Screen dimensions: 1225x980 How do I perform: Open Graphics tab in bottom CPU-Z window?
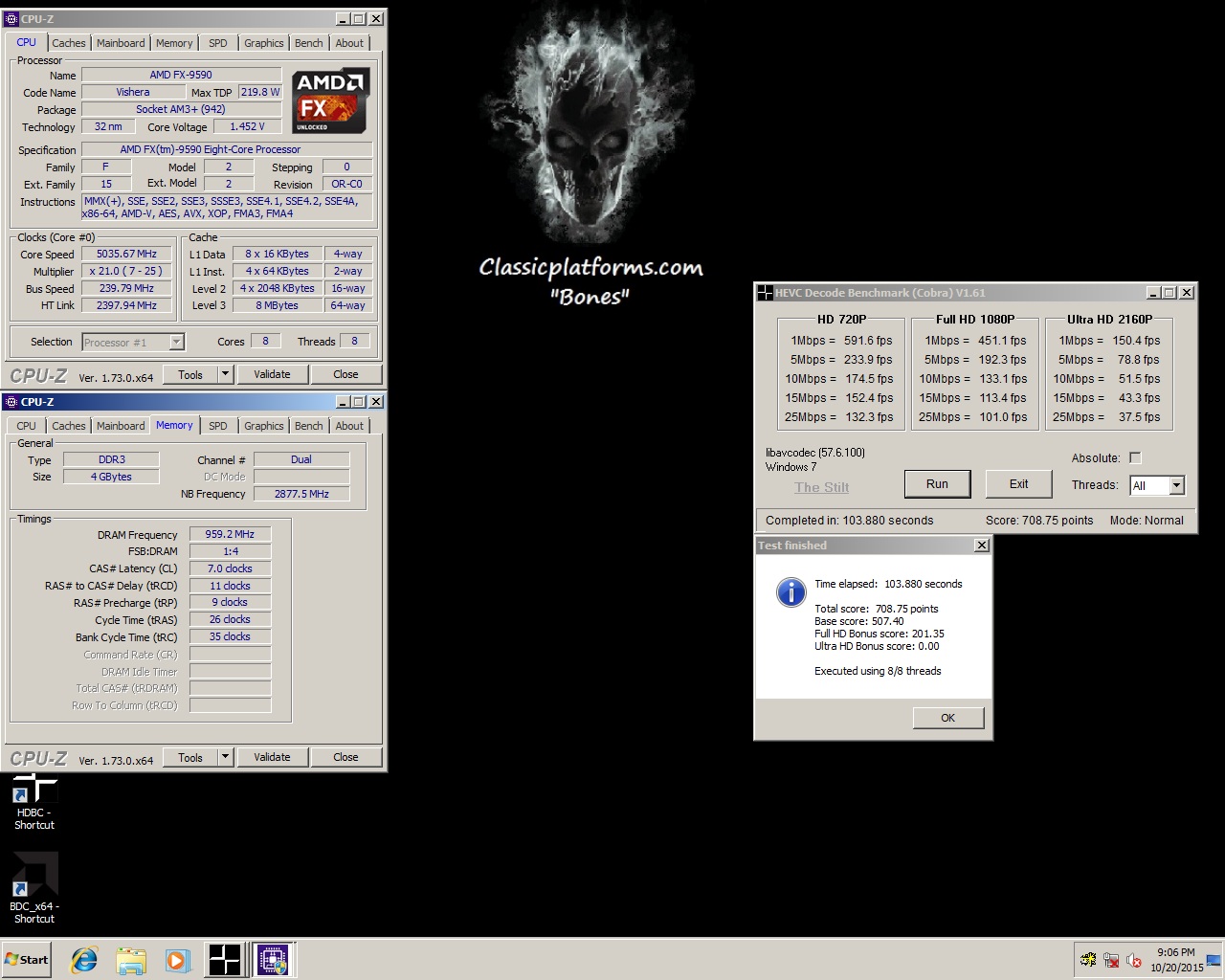pos(264,426)
